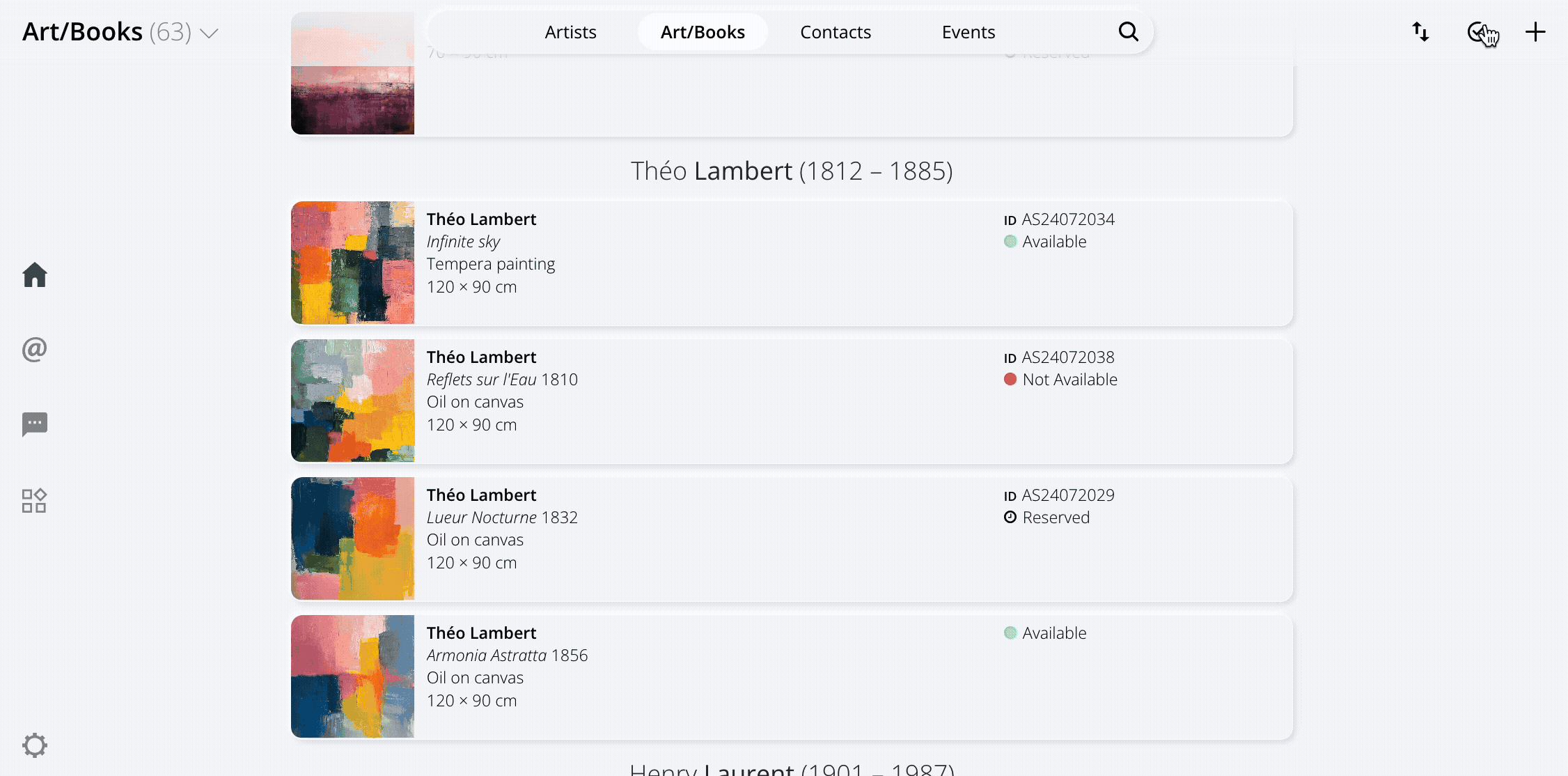This screenshot has height=776, width=1568.
Task: Open the Armonia Astratta painting thumbnail
Action: pos(352,676)
